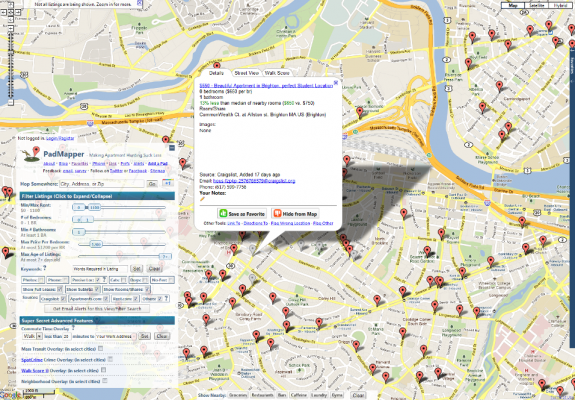Enable the Walk Score Overlay checkbox
Screen dimensions: 575x400
[103, 370]
